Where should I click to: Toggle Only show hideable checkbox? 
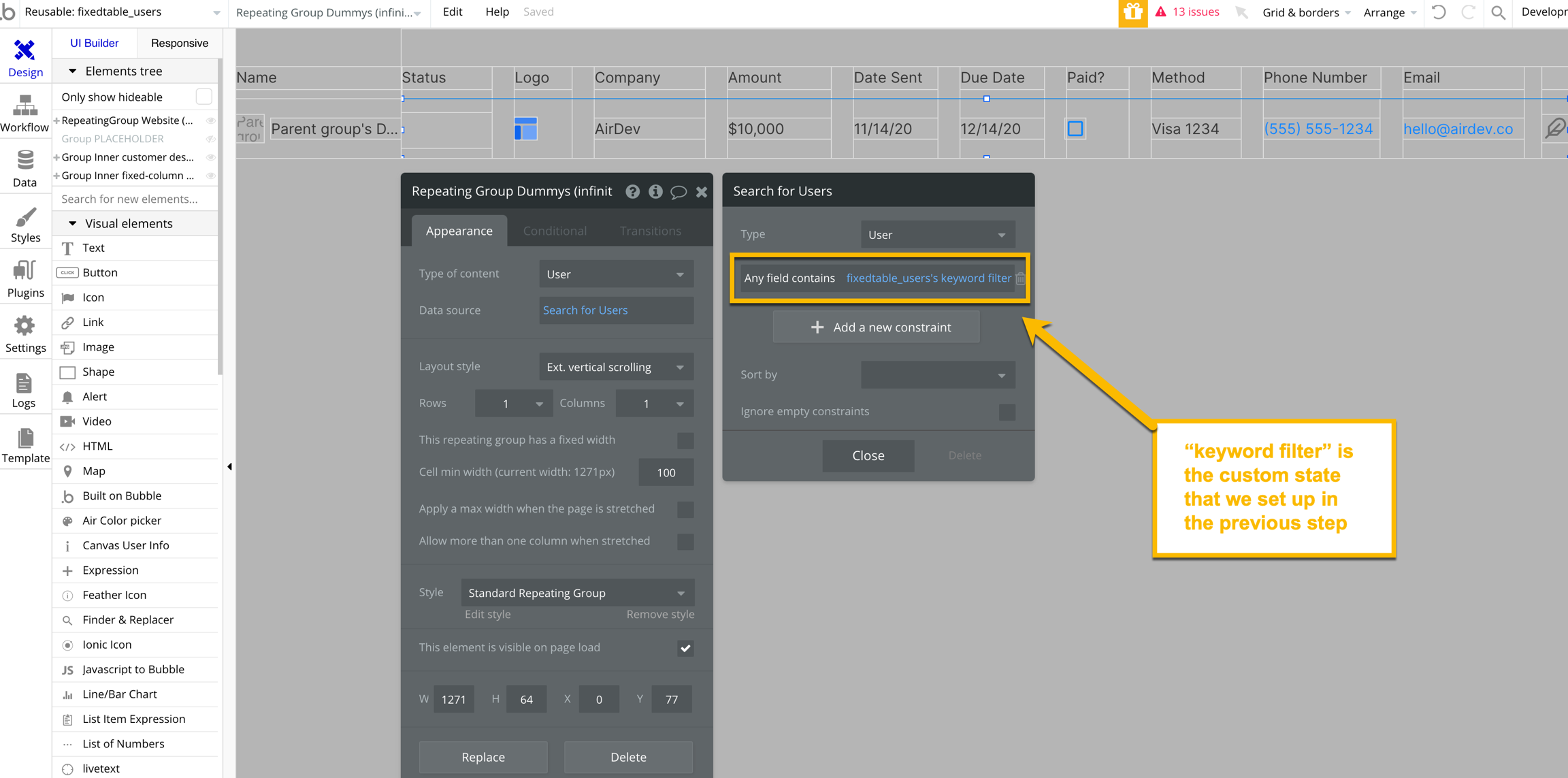point(203,97)
